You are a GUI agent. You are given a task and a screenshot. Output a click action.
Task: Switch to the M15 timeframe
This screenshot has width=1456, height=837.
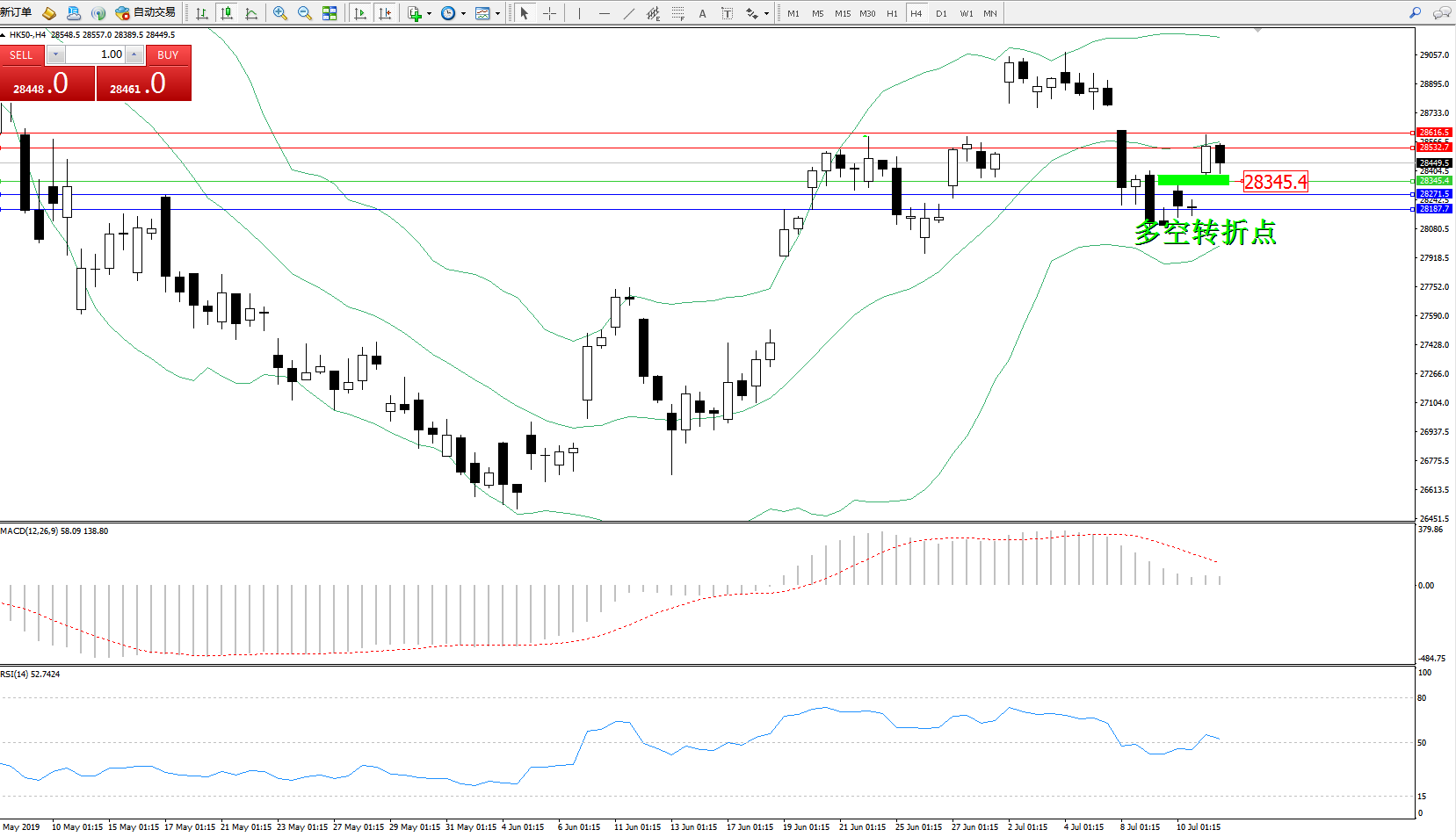pyautogui.click(x=842, y=13)
